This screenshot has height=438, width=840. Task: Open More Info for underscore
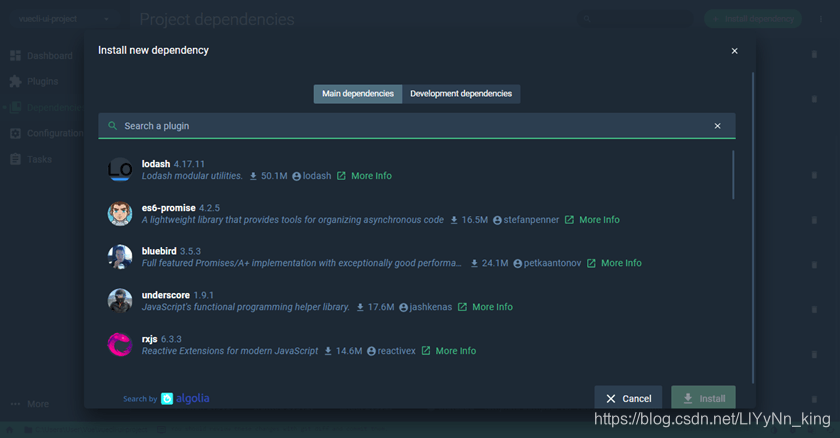pos(492,307)
